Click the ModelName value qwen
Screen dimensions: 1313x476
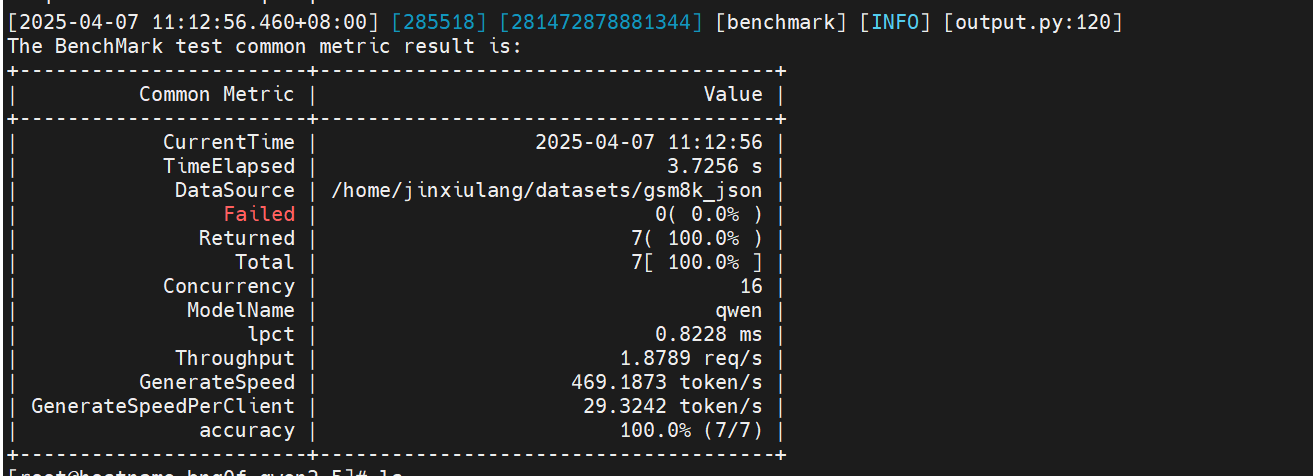pyautogui.click(x=739, y=310)
